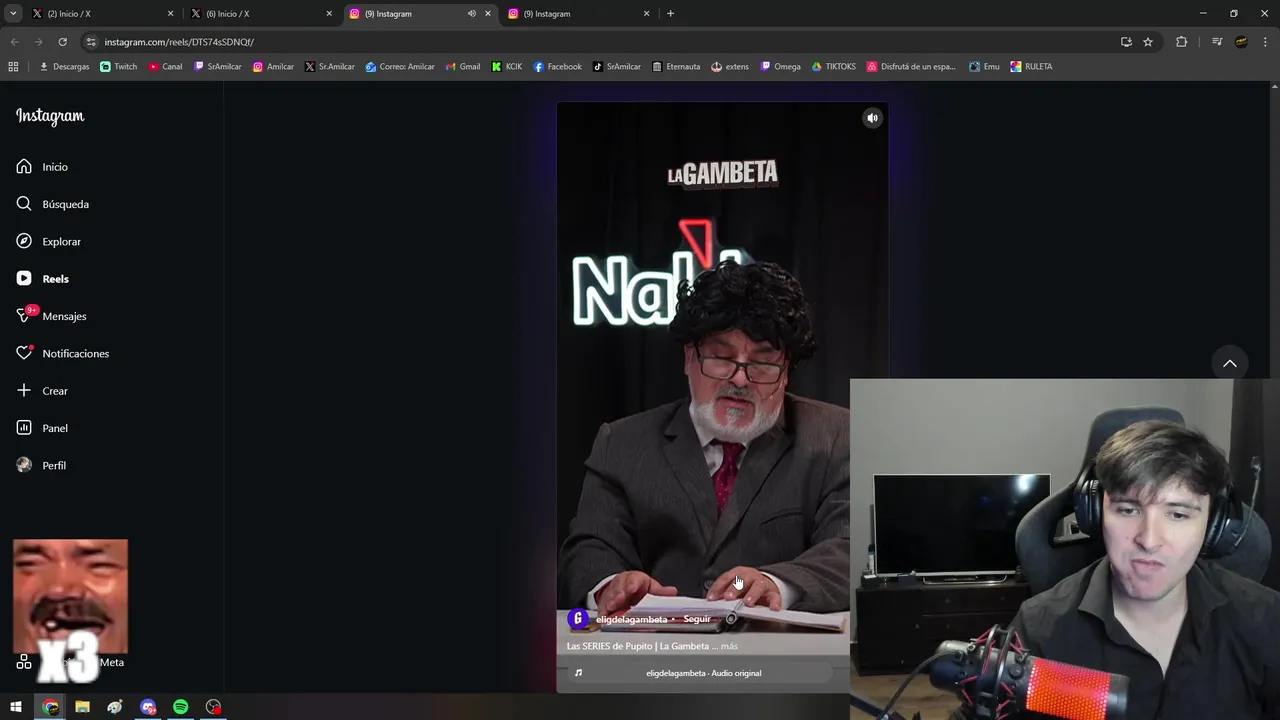
Task: Open Windows Start menu
Action: 16,707
